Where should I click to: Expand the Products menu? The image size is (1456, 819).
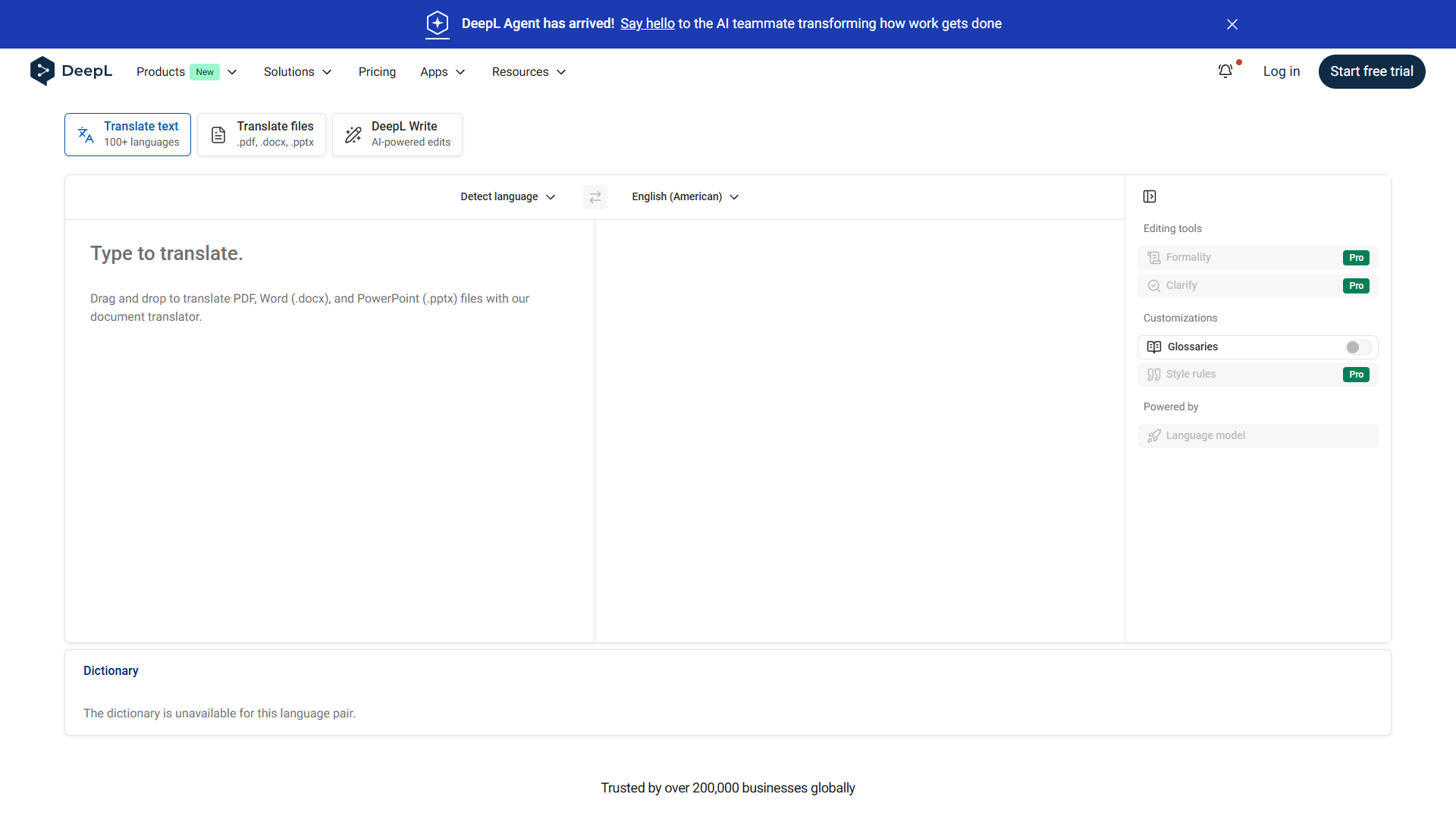[187, 72]
